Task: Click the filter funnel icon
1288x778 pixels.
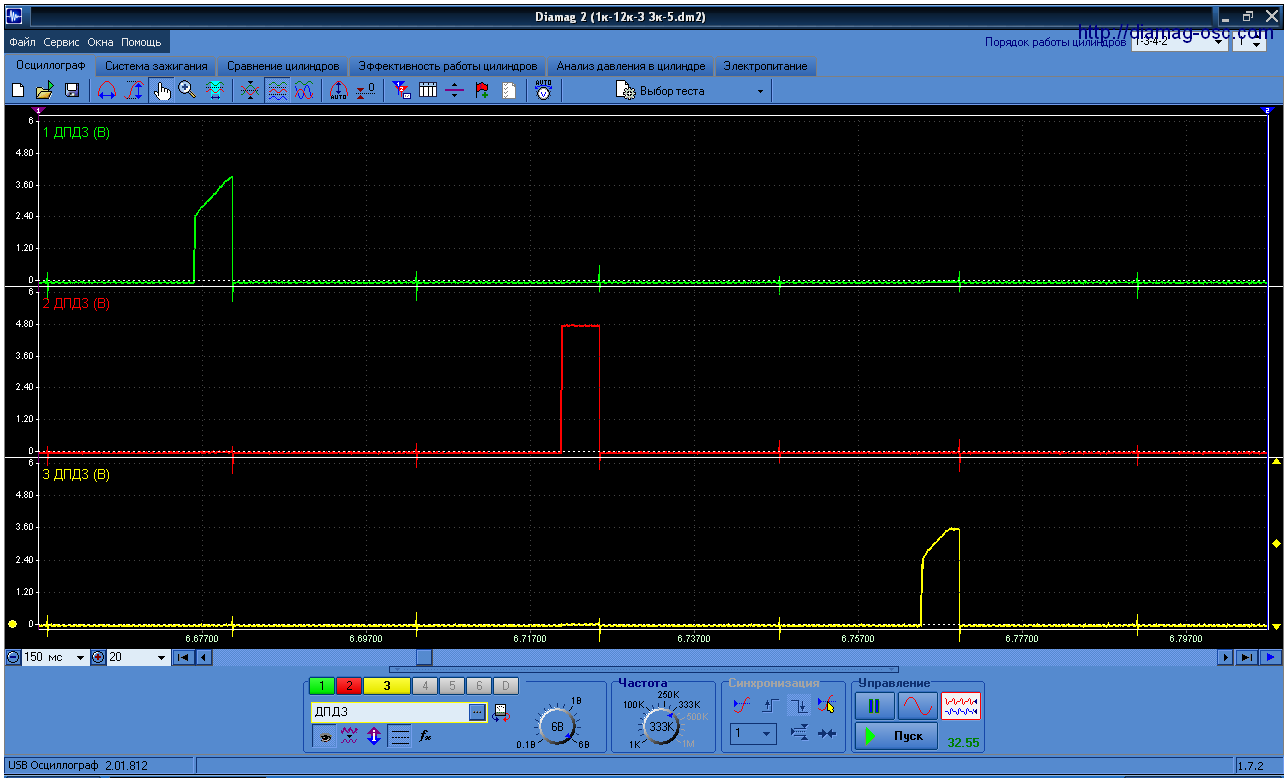Action: tap(401, 91)
